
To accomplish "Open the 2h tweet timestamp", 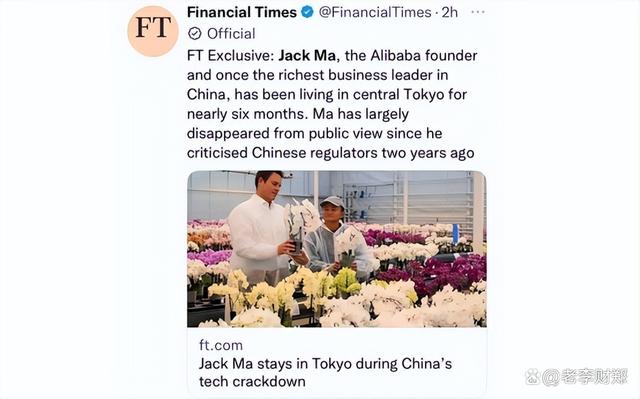I will tap(449, 12).
